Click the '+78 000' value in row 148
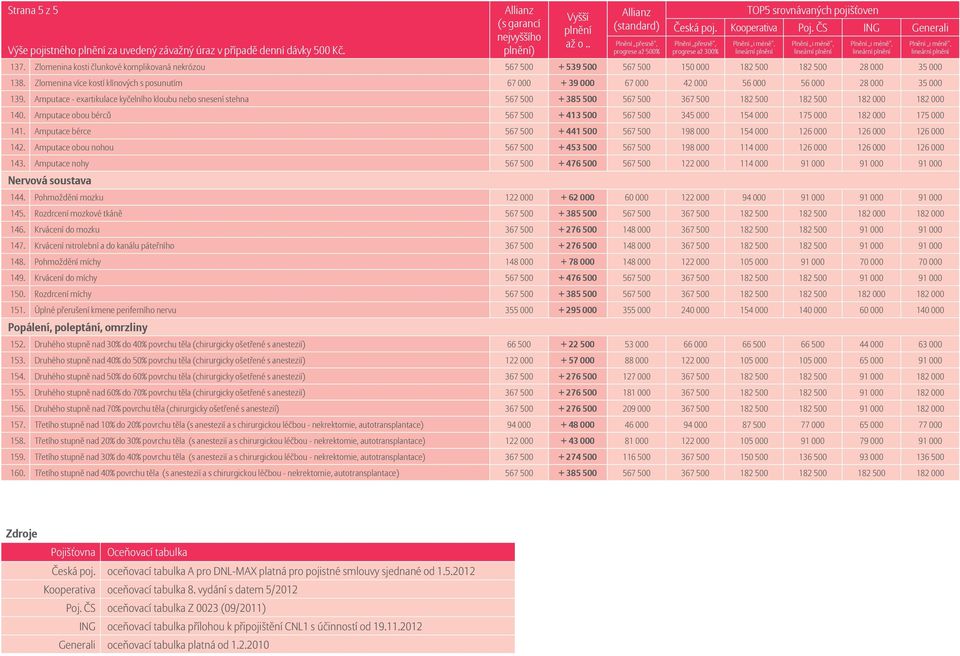Screen dimensions: 960x656 tap(577, 262)
